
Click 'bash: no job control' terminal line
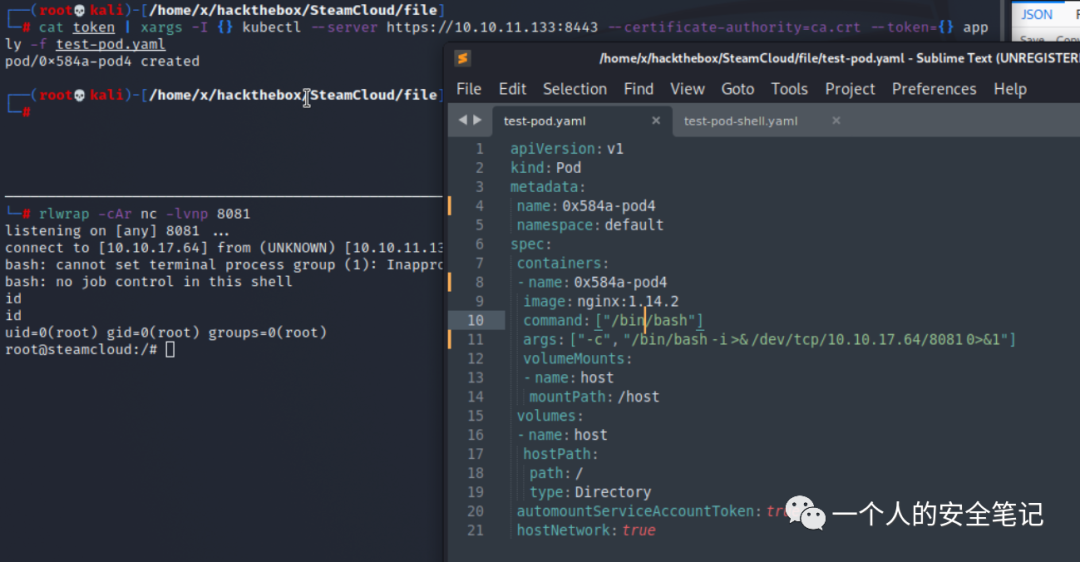(149, 282)
